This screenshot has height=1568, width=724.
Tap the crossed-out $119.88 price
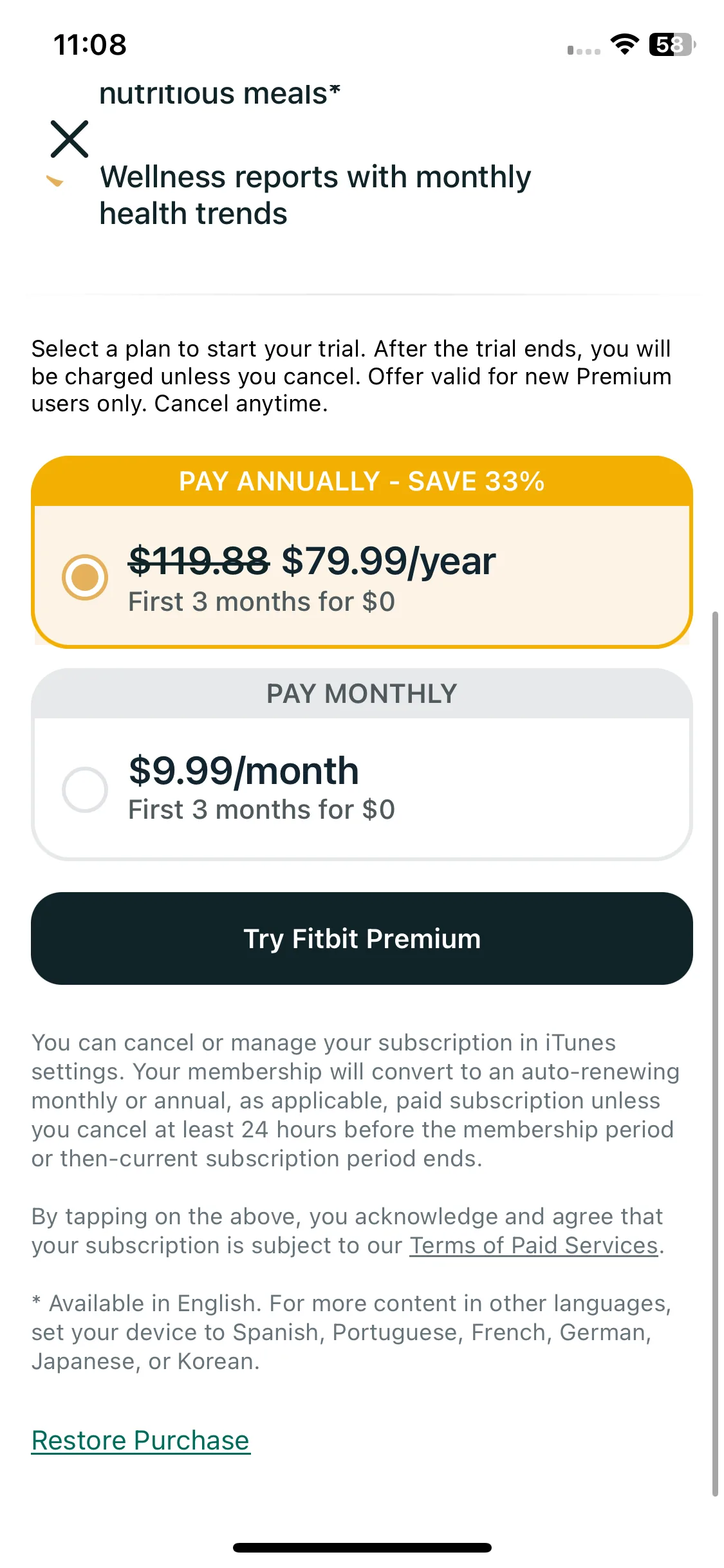199,561
